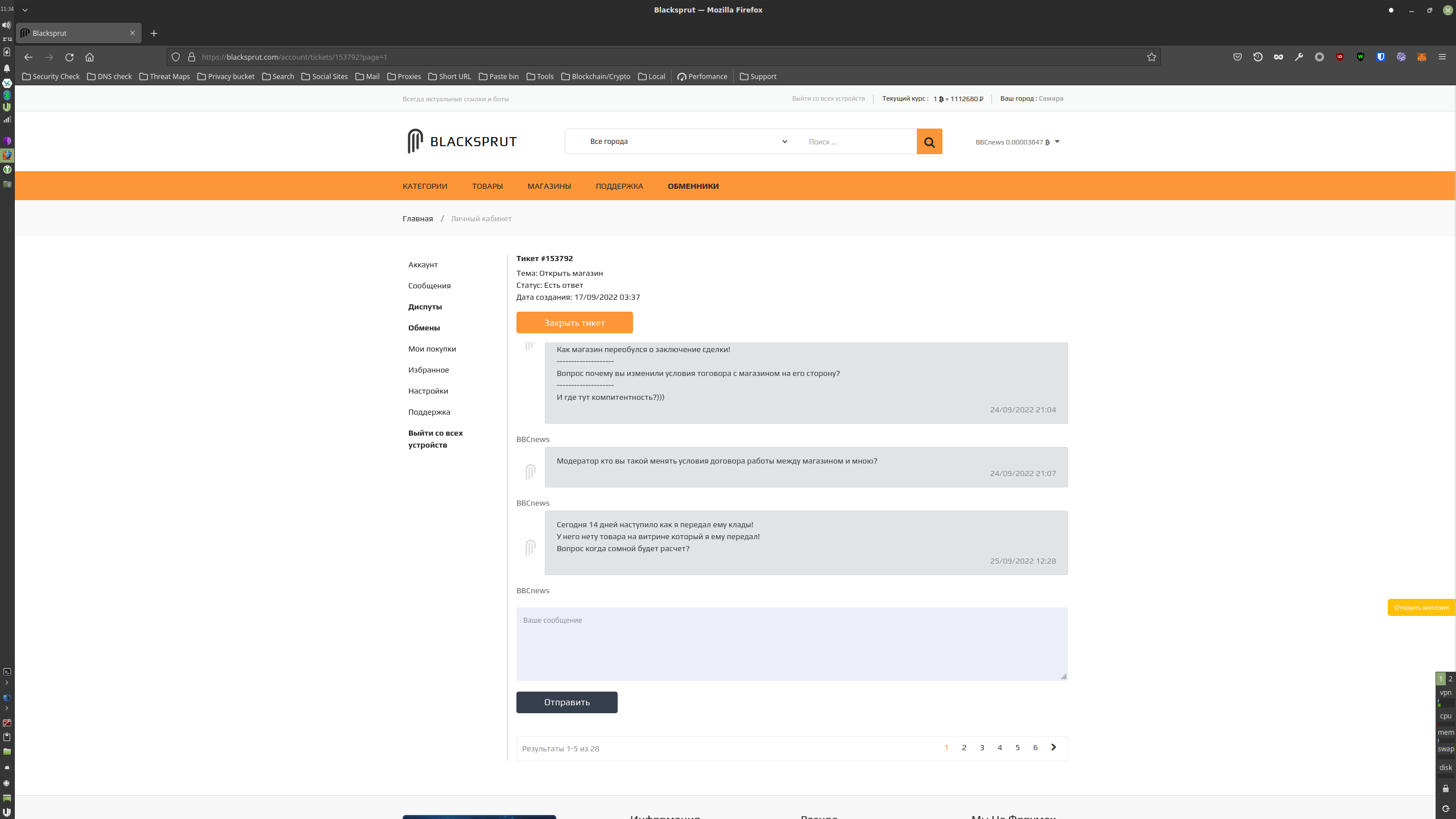Go to next results page arrow

1053,747
